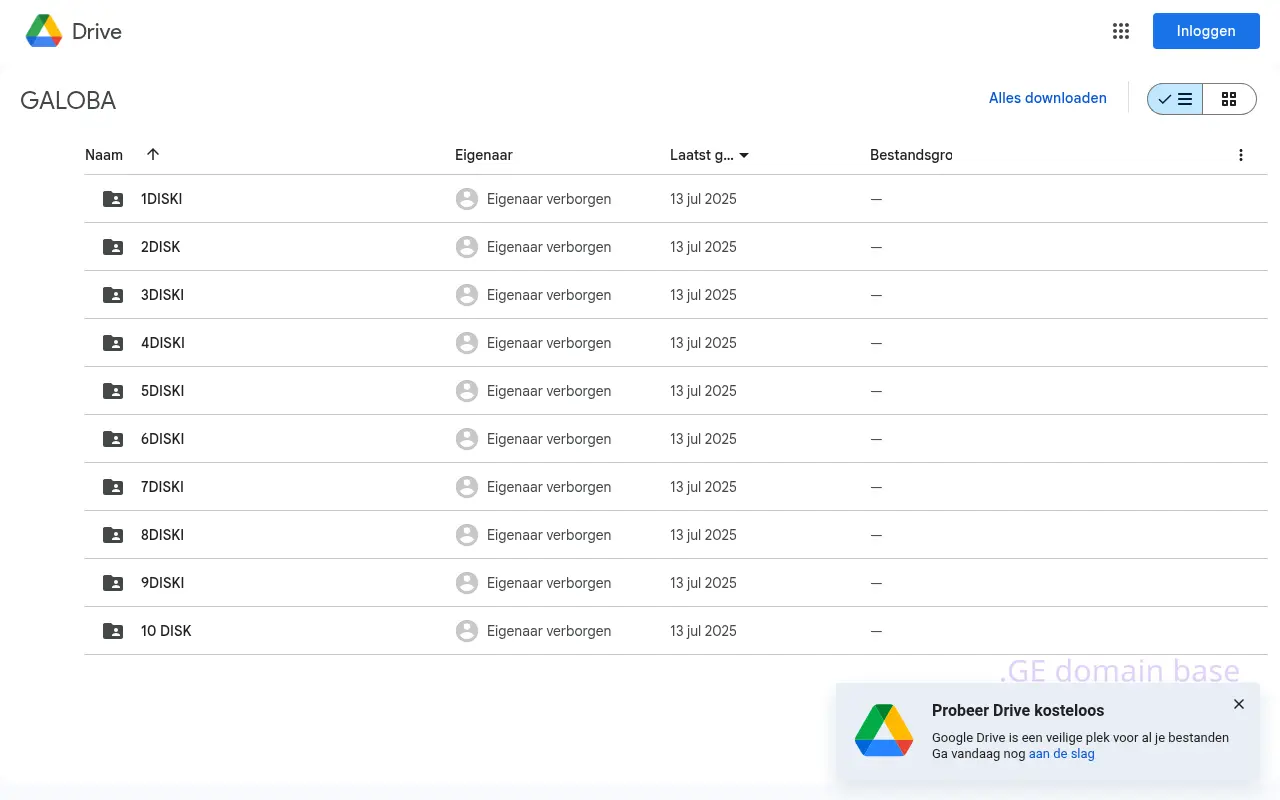Click the Drive logo in the promo popup

(x=884, y=731)
